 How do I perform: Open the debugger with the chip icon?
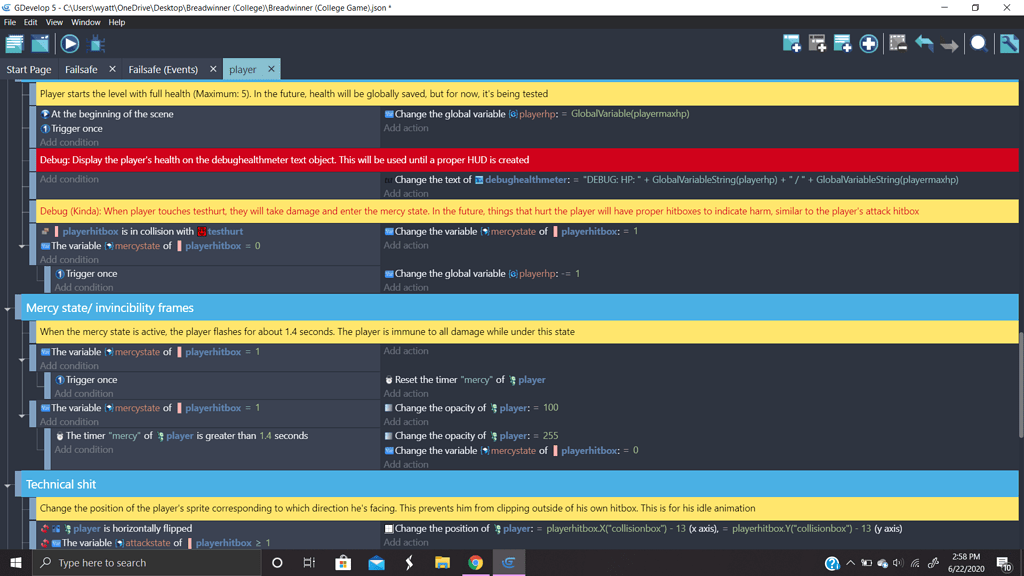(x=96, y=43)
